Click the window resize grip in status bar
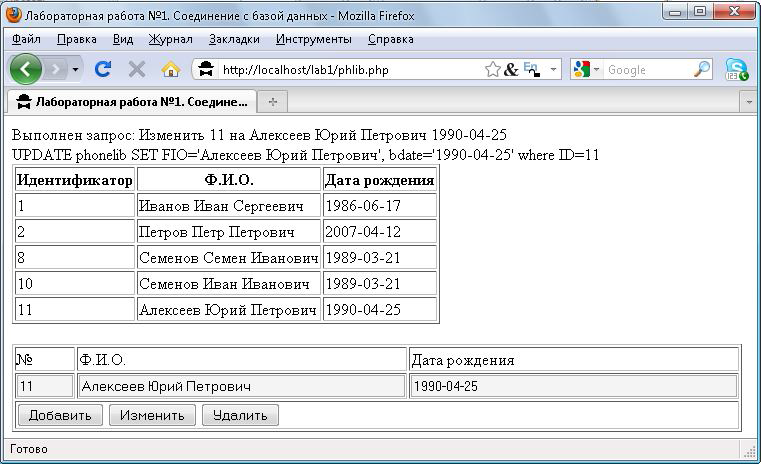The image size is (761, 464). point(750,450)
